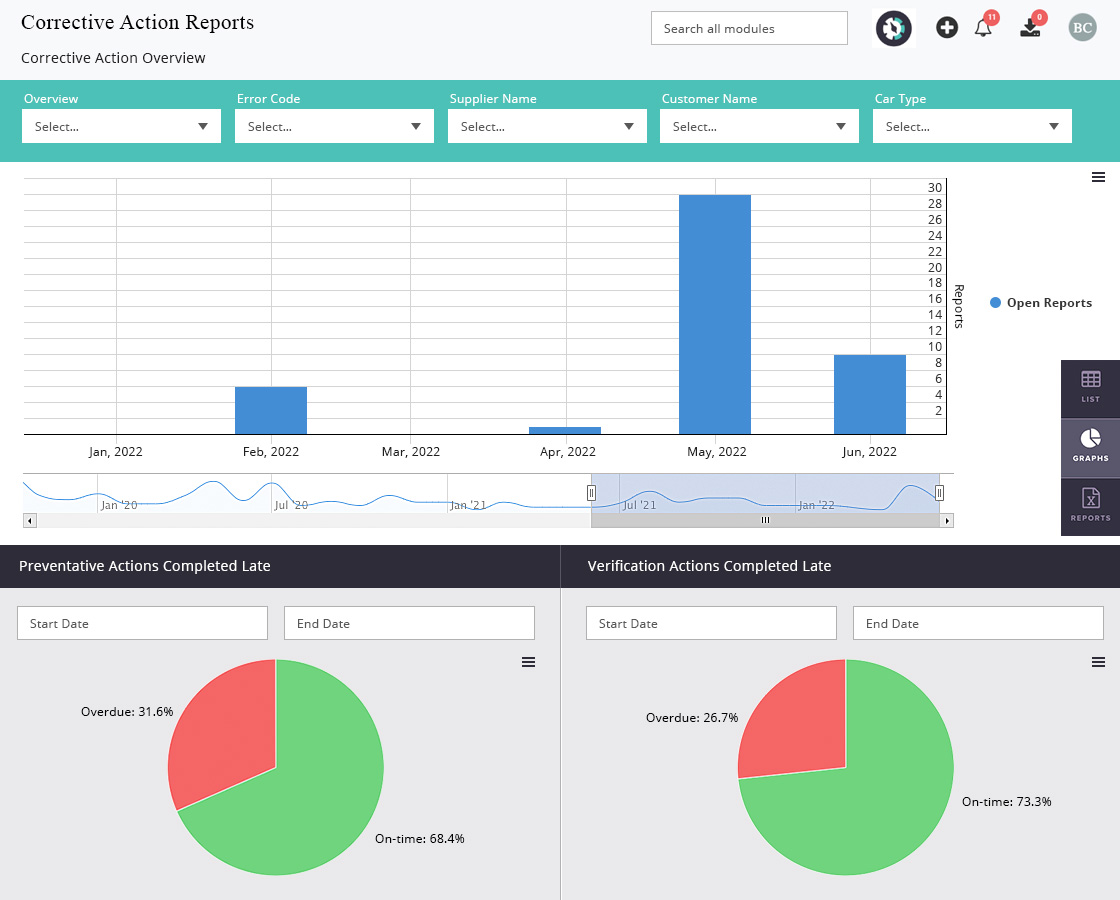Open the Preventative pie chart menu icon
This screenshot has height=900, width=1120.
pyautogui.click(x=528, y=662)
